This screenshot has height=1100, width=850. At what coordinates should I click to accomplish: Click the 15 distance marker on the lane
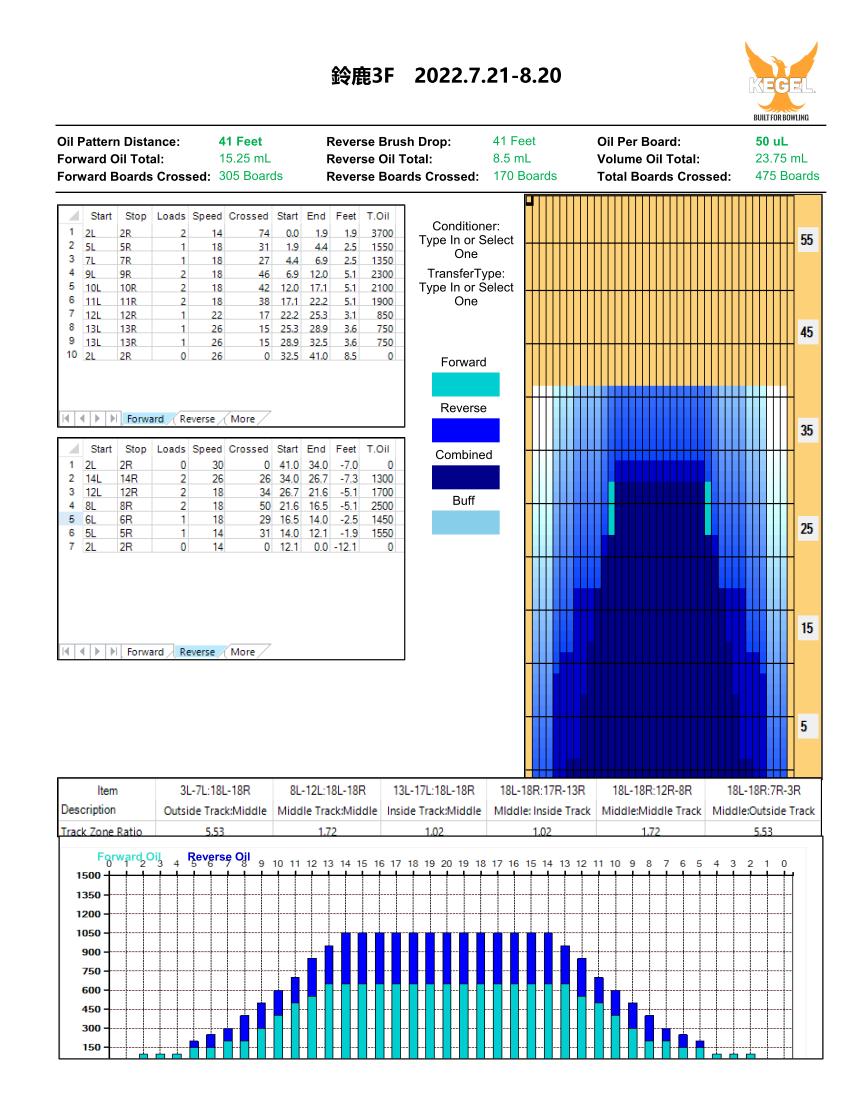tap(807, 628)
